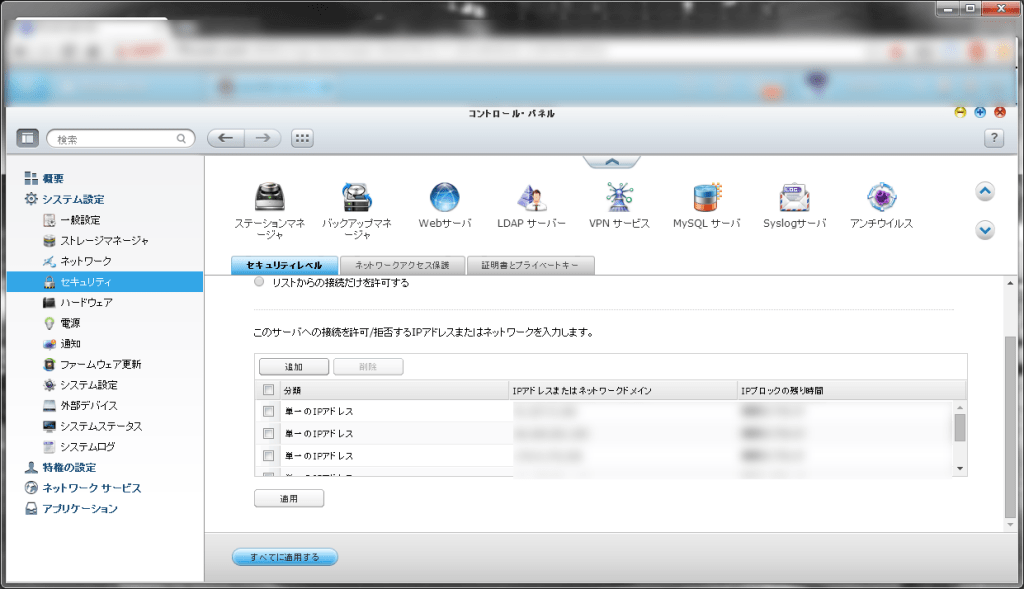Open the Antivirus icon (アンチウイルス)
Viewport: 1024px width, 589px height.
click(881, 196)
